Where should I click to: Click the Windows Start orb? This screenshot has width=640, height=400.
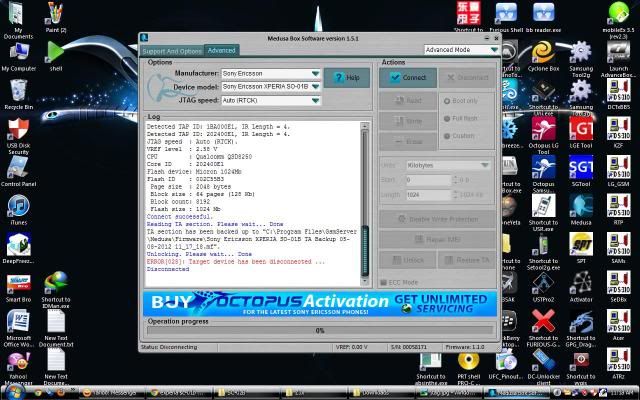click(15, 392)
